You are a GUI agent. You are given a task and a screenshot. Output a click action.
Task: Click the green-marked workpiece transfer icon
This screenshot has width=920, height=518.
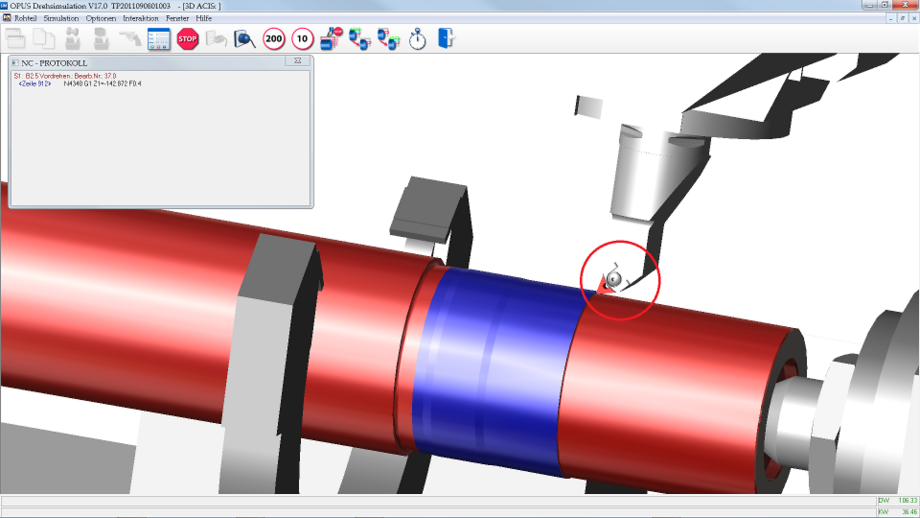(360, 39)
